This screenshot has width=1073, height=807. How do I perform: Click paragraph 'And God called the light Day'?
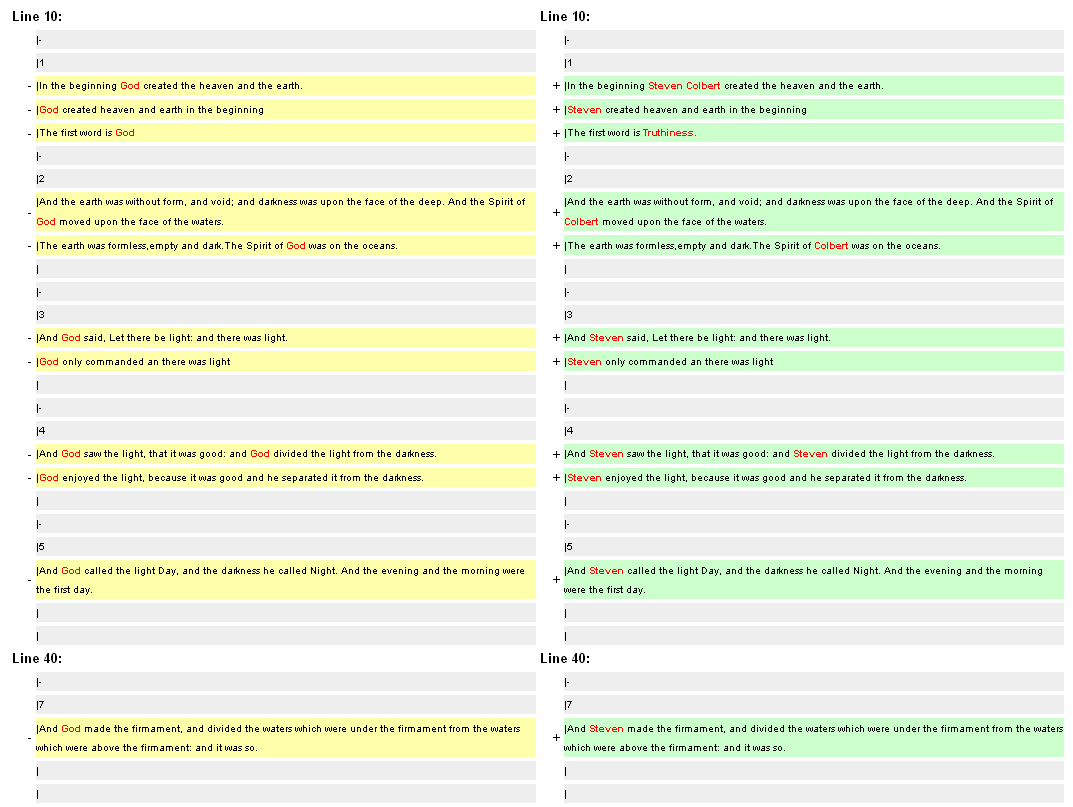pyautogui.click(x=285, y=580)
